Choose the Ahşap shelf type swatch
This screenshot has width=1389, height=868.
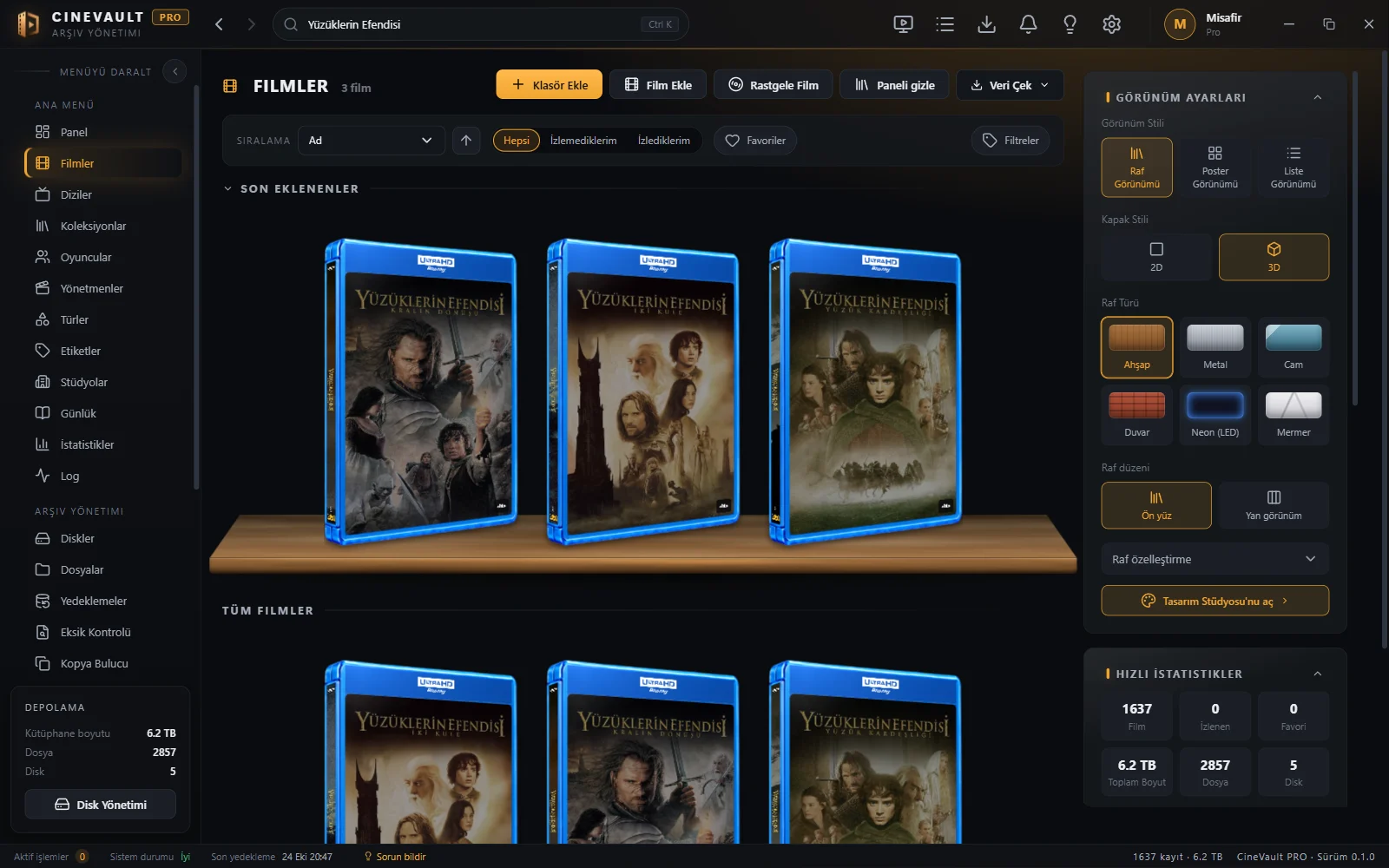click(x=1136, y=347)
